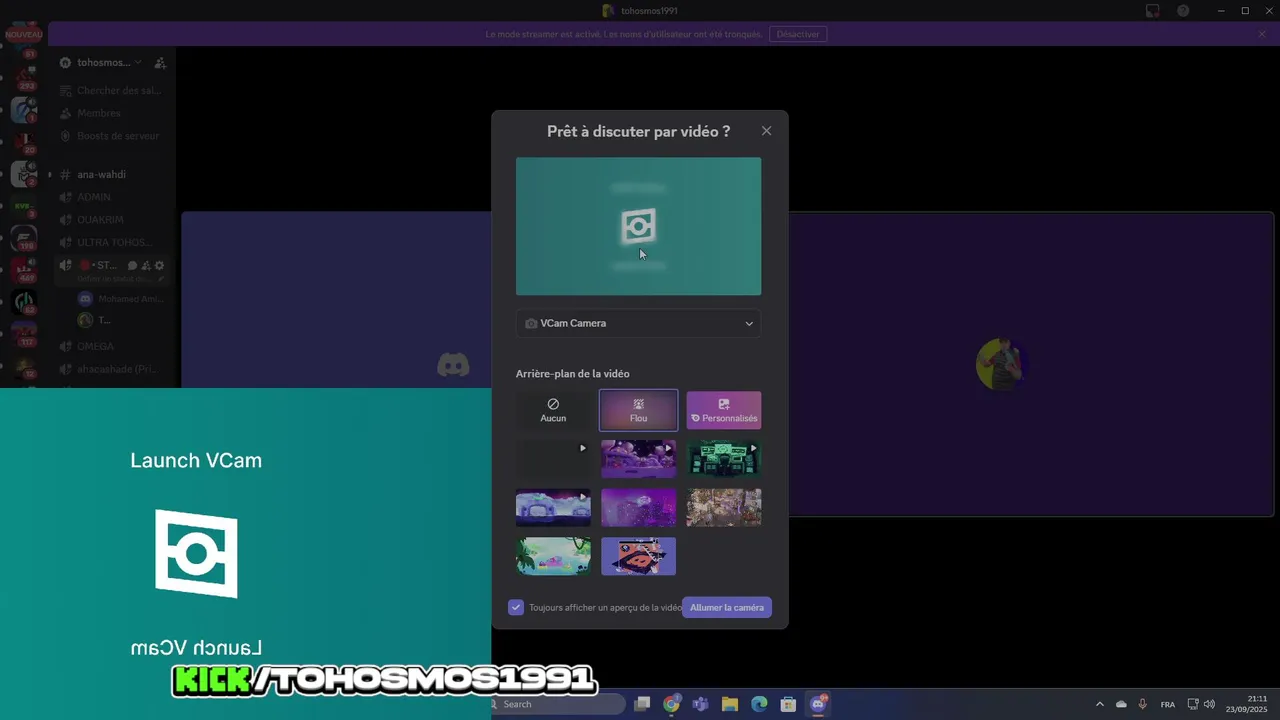Click the volume speaker tray icon
The width and height of the screenshot is (1280, 720).
coord(1209,704)
